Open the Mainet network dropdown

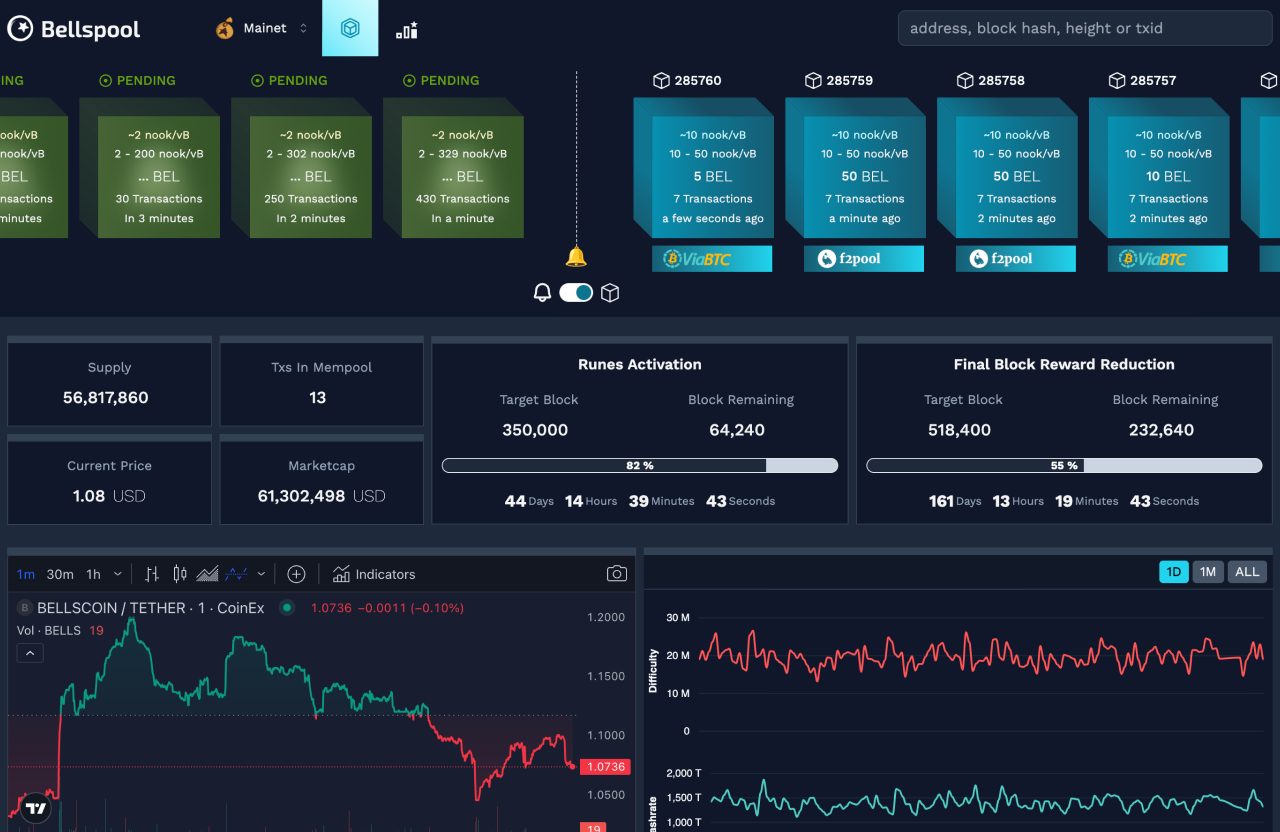[262, 28]
